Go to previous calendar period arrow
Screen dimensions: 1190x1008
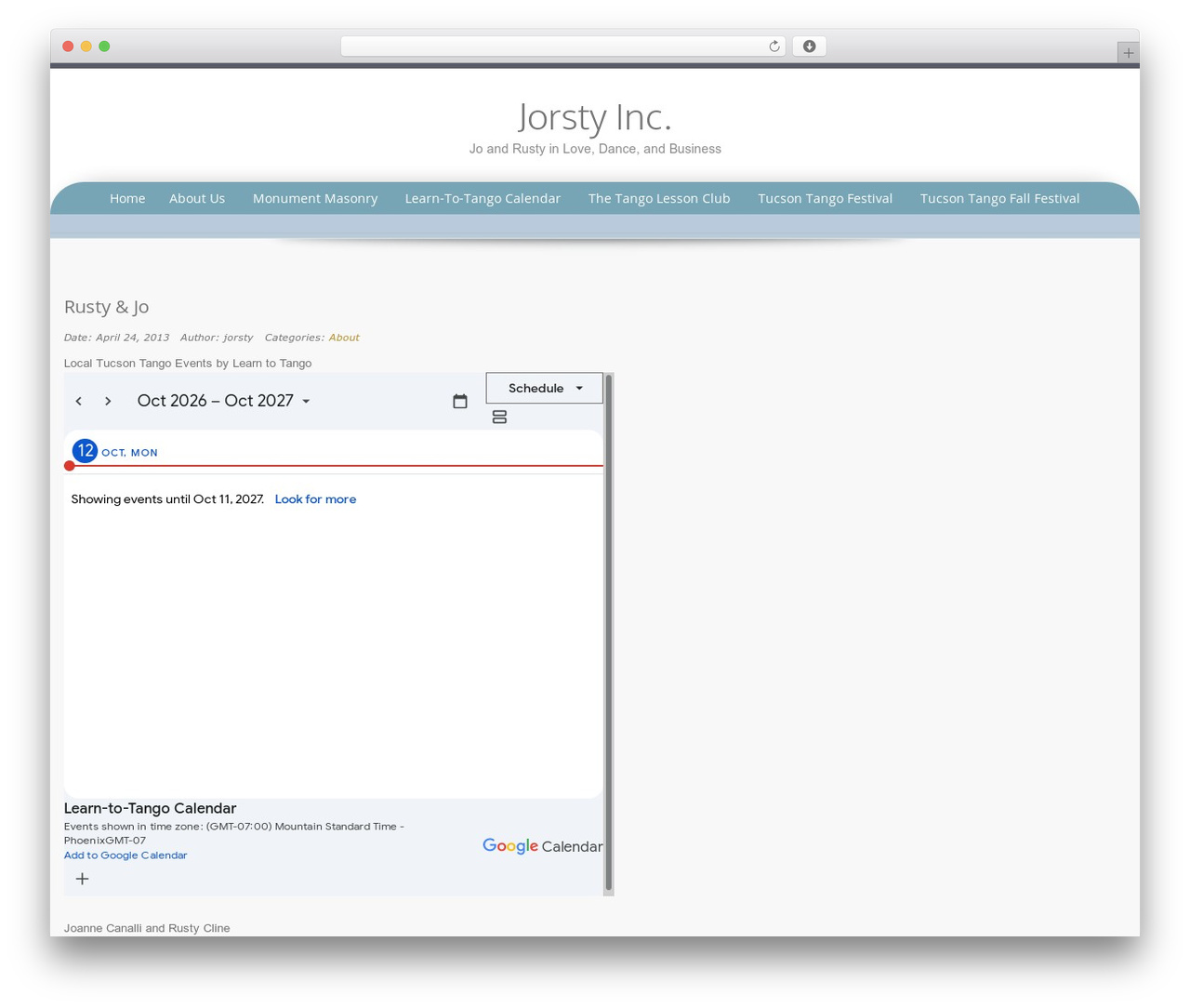coord(79,401)
